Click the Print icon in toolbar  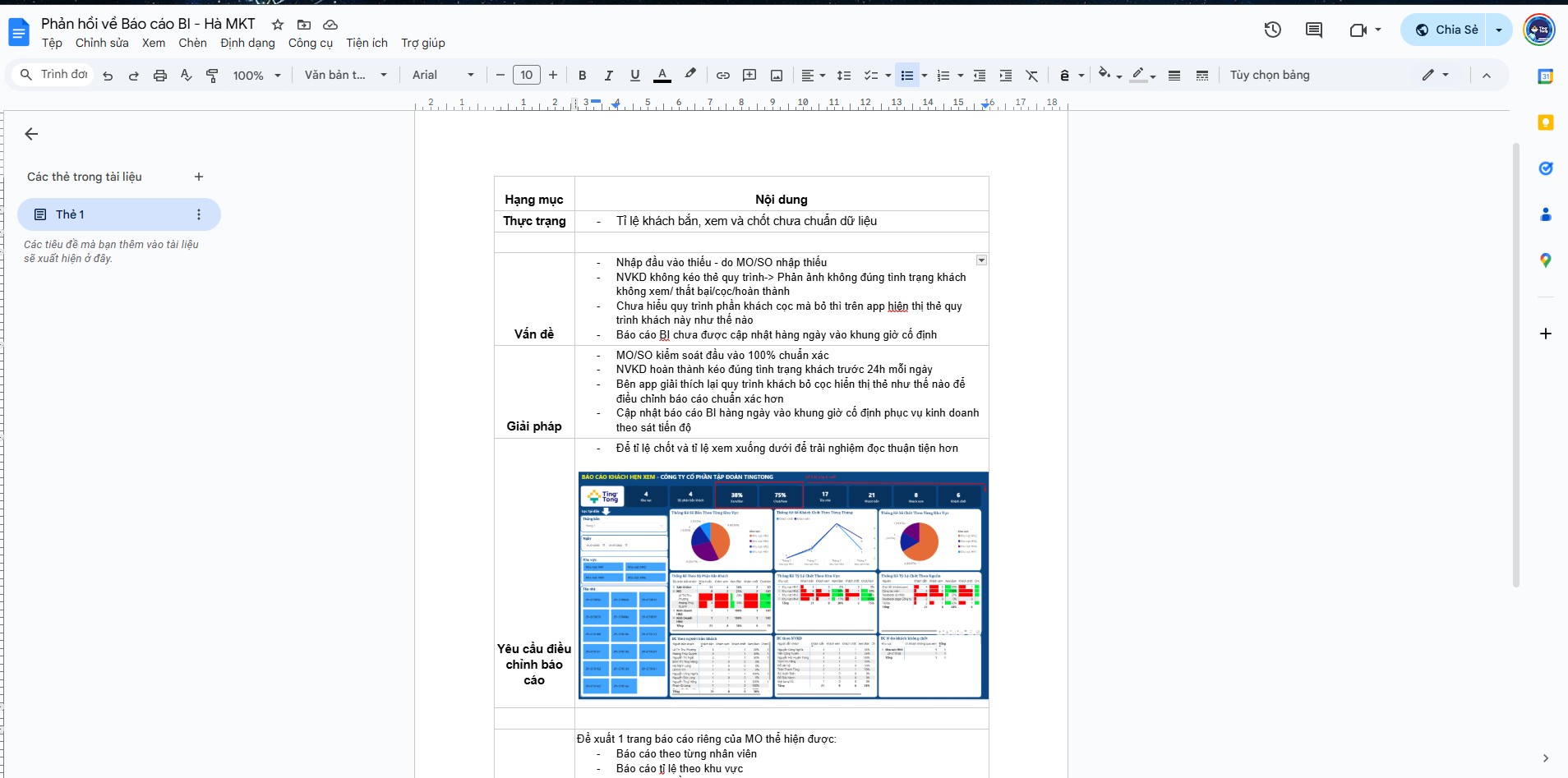click(x=160, y=76)
